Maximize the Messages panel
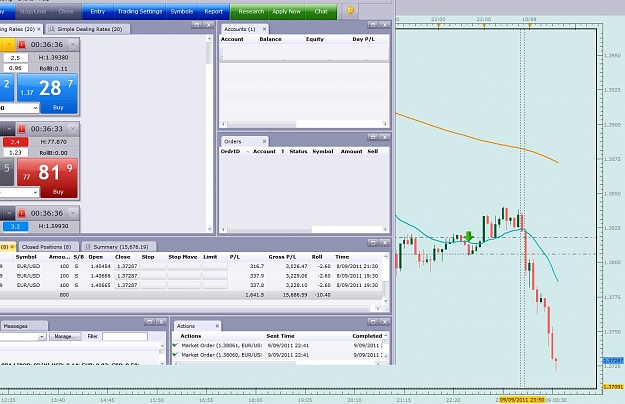625x404 pixels. click(x=149, y=322)
